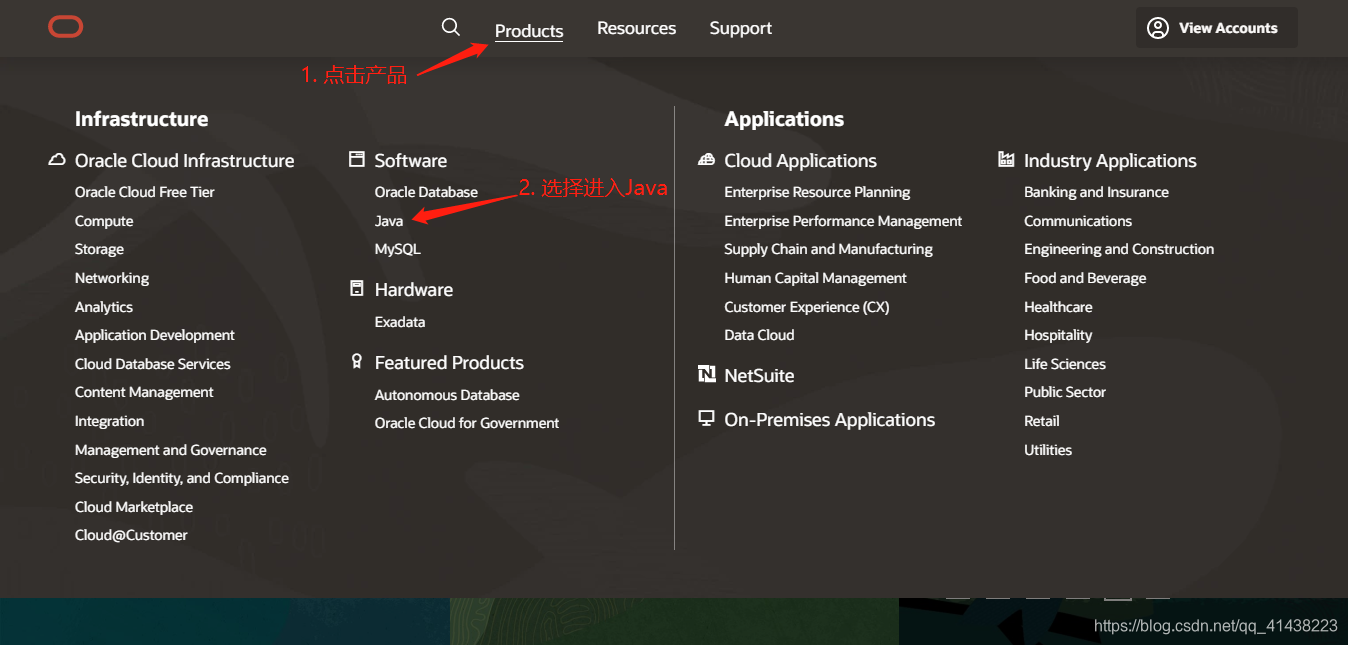Select Exadata under Hardware
The image size is (1348, 645).
[x=400, y=322]
